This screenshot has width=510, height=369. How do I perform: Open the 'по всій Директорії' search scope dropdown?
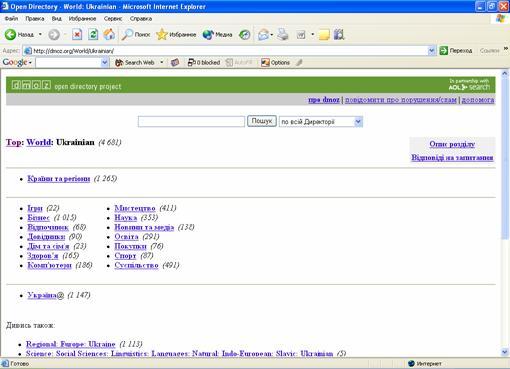click(x=321, y=122)
